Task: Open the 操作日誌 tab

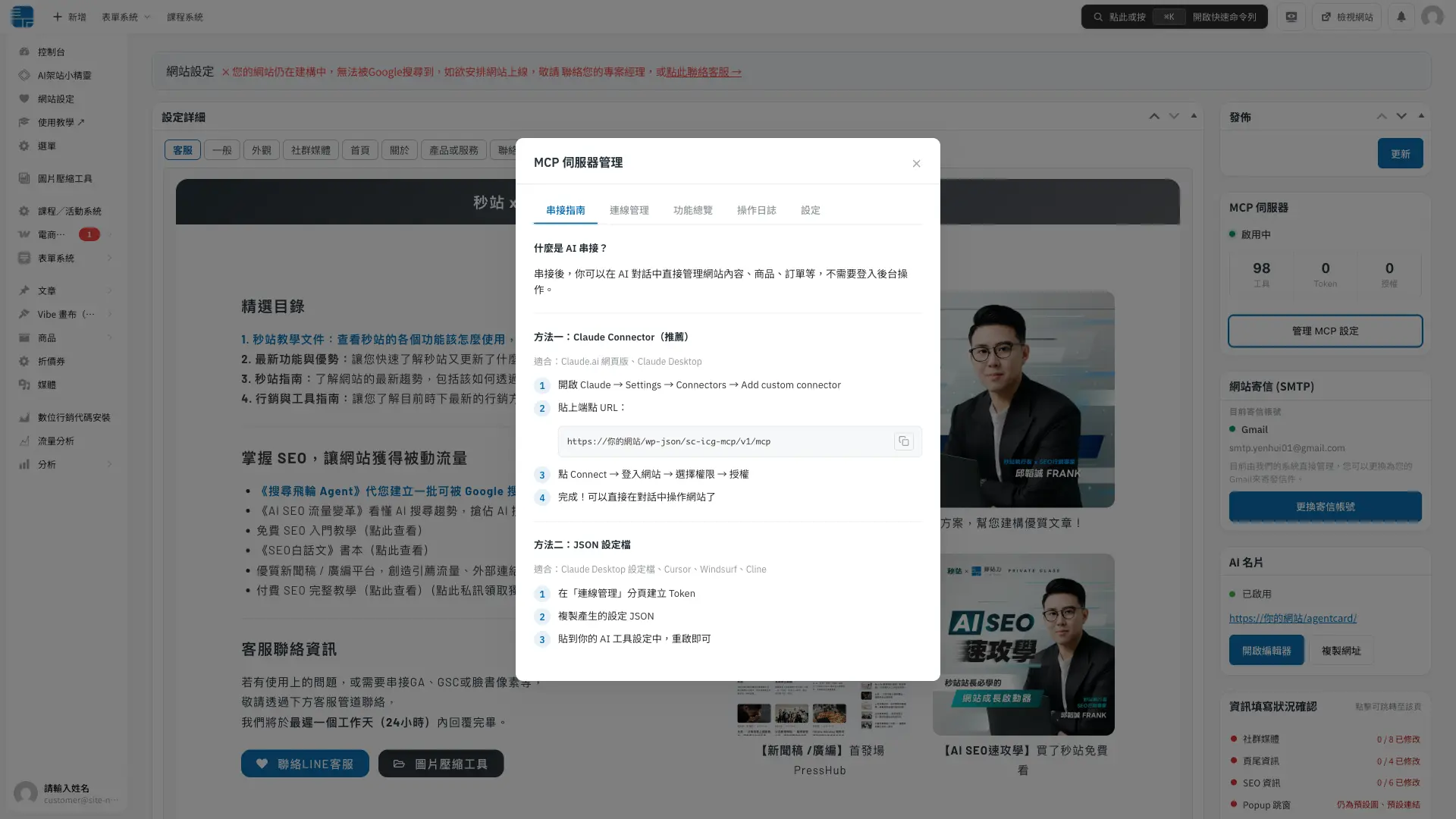Action: (756, 210)
